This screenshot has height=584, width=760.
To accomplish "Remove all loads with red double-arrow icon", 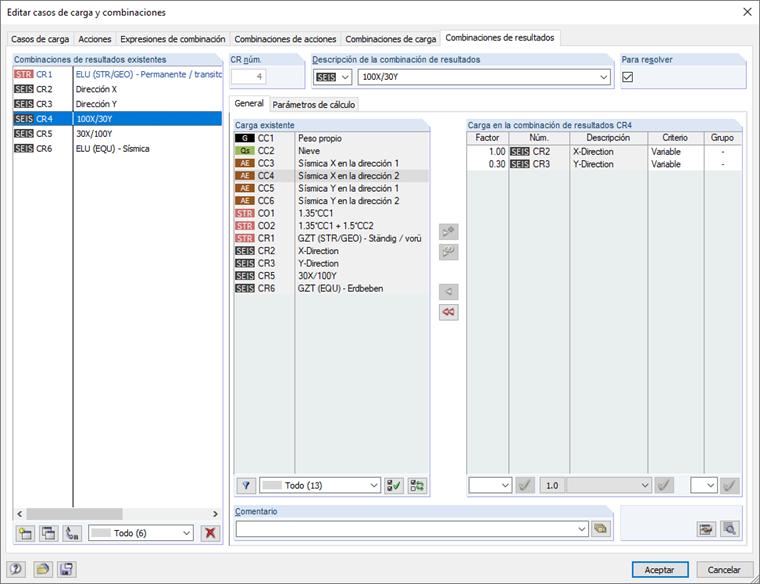I will [x=449, y=312].
